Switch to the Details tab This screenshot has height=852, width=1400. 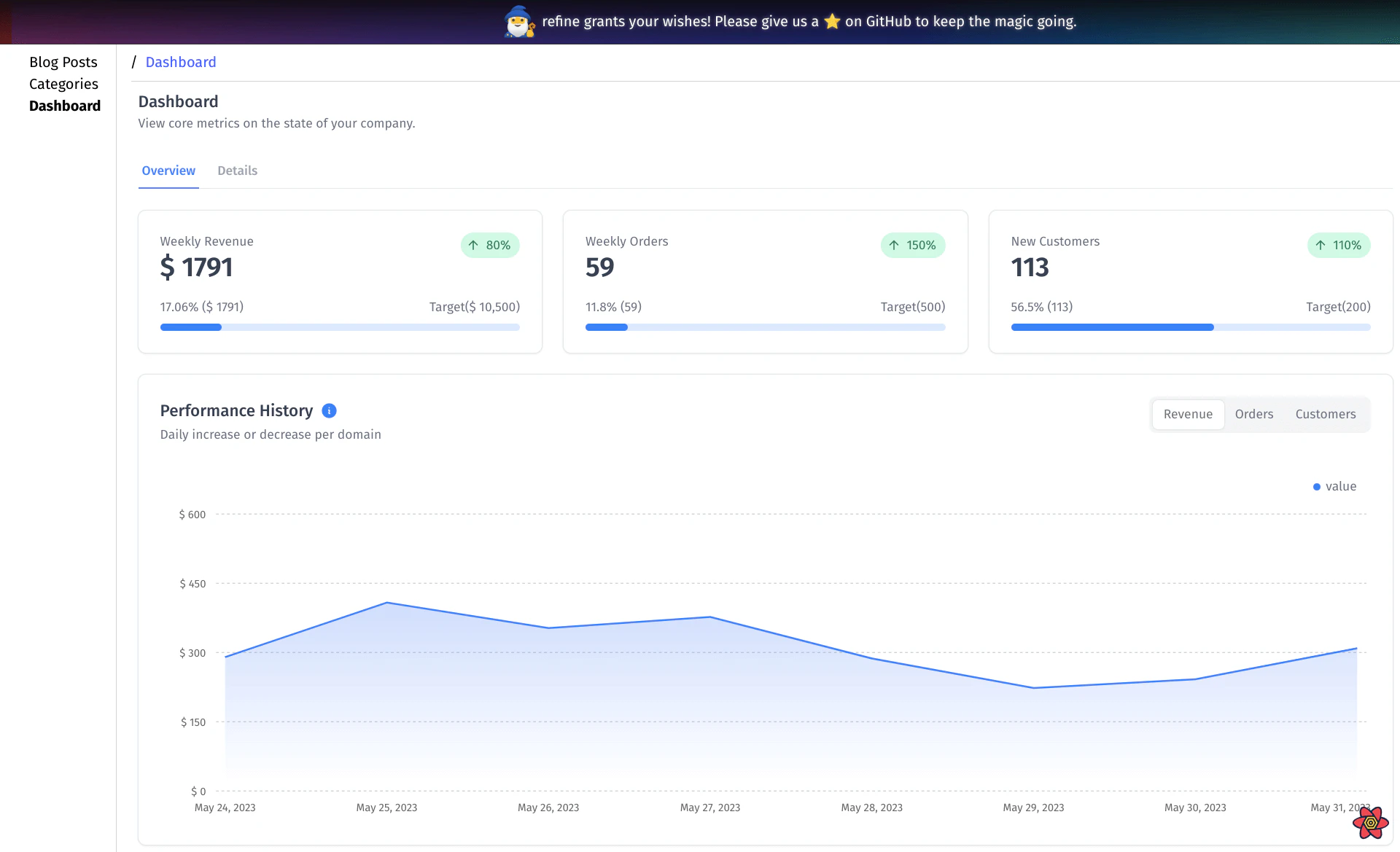[237, 170]
